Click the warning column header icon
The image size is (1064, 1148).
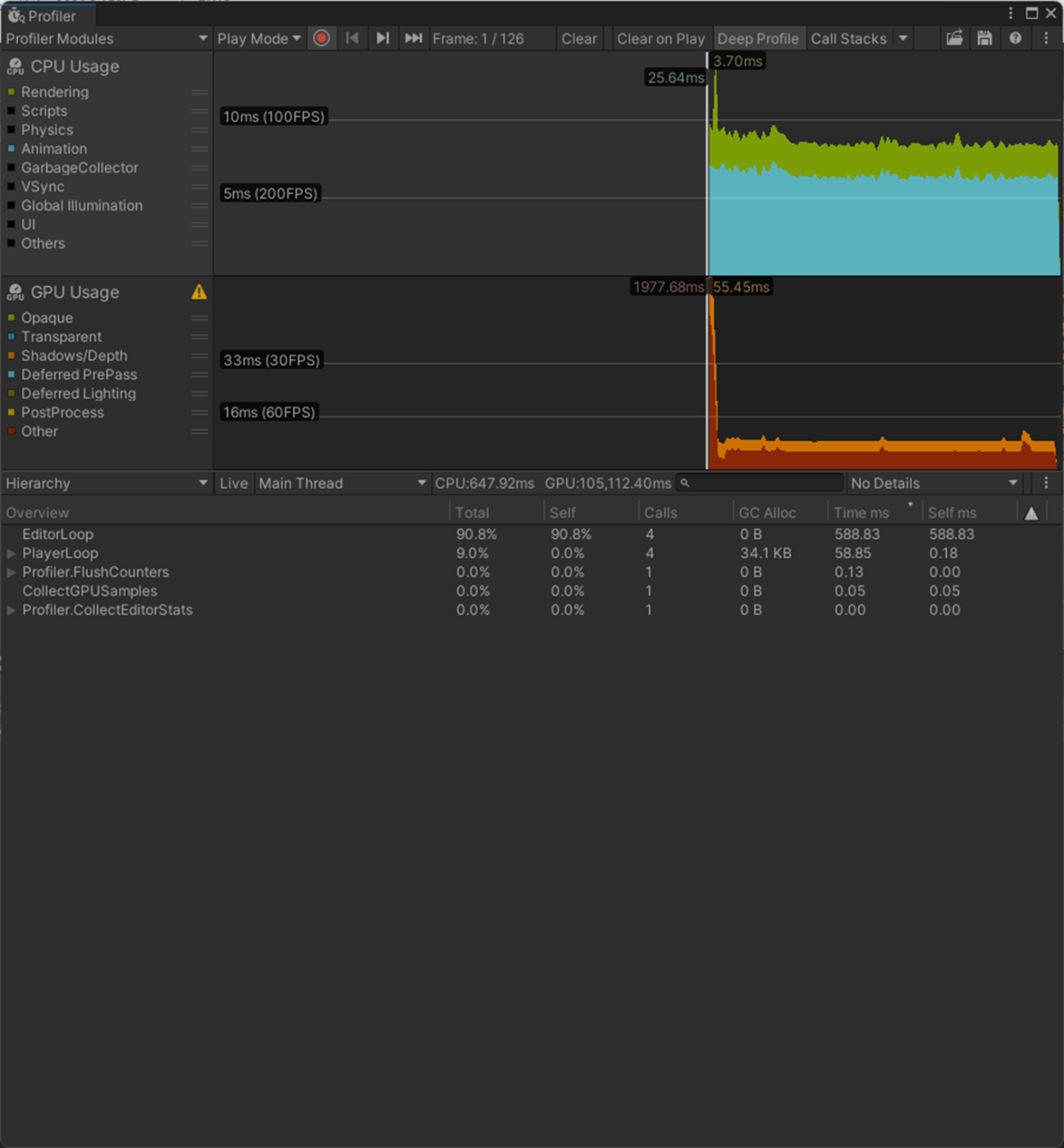(x=1031, y=512)
